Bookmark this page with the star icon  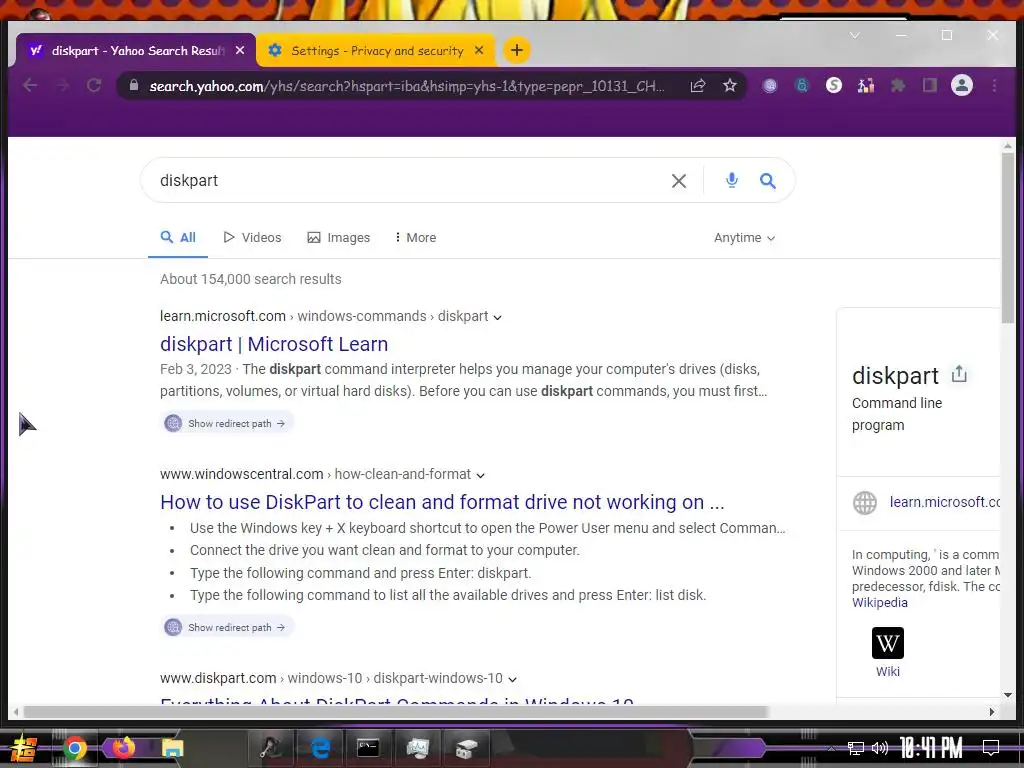pyautogui.click(x=729, y=86)
